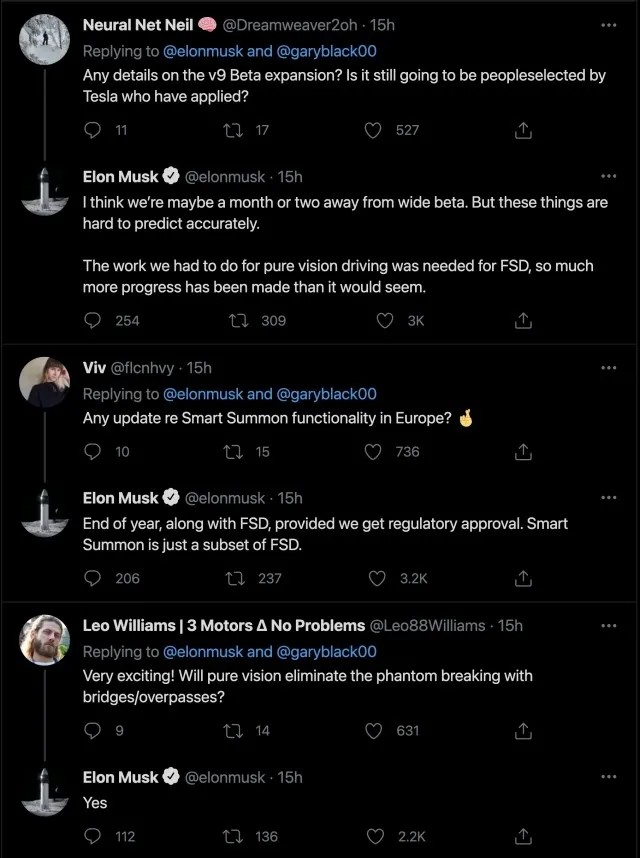Open more options on Neural Net Neil's tweet
This screenshot has width=640, height=858.
tap(609, 25)
